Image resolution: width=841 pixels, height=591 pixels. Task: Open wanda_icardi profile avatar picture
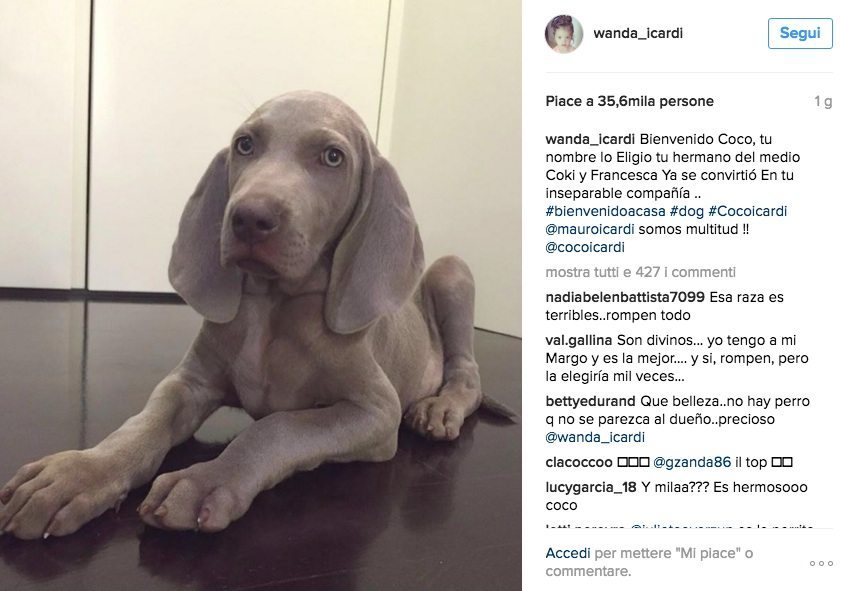[x=563, y=33]
